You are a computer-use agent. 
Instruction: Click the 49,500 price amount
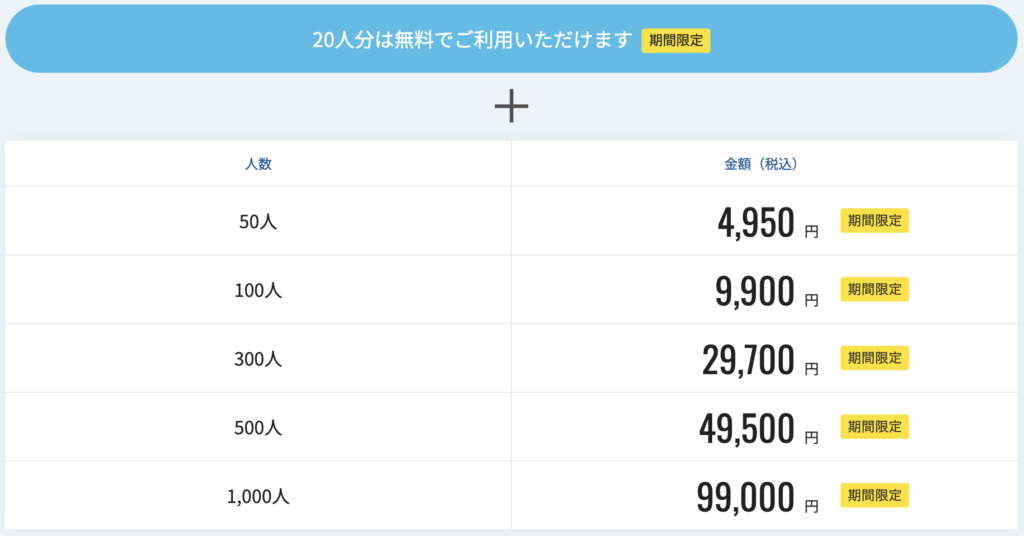(747, 428)
